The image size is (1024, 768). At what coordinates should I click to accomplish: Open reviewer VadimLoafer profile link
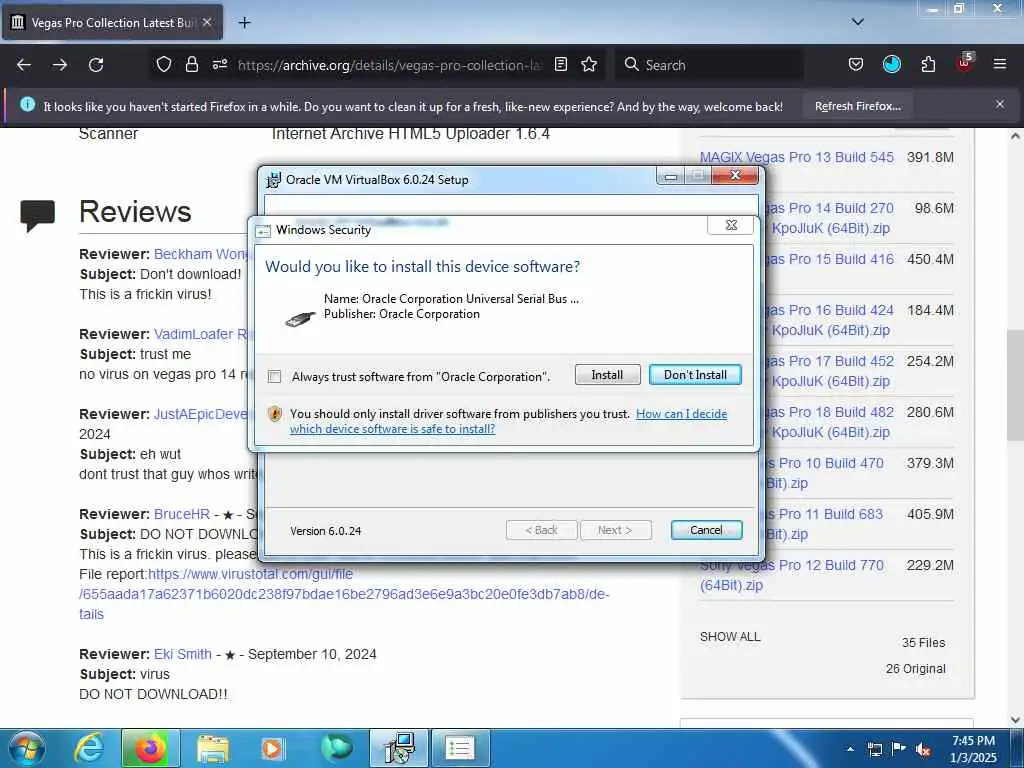(x=202, y=334)
